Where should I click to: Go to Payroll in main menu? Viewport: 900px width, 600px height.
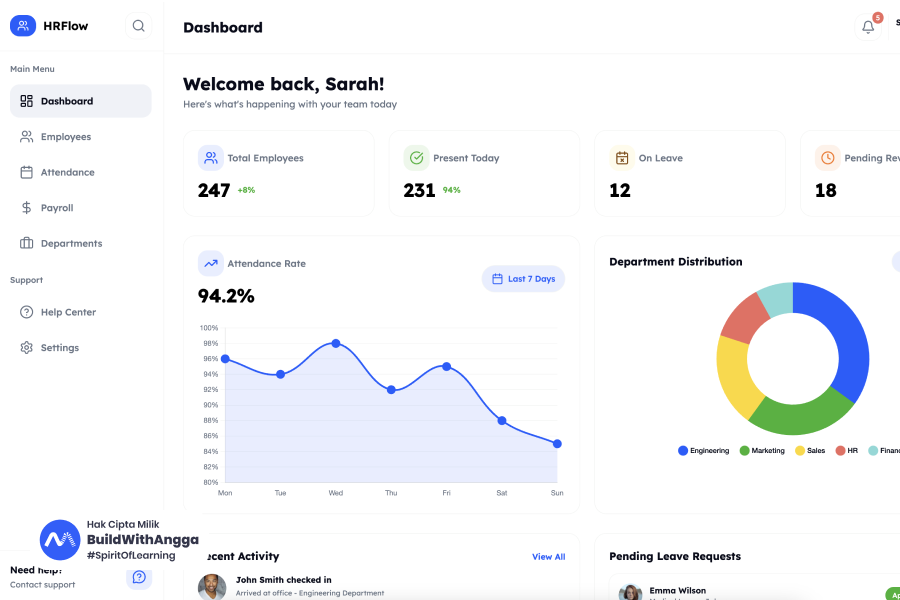coord(56,208)
